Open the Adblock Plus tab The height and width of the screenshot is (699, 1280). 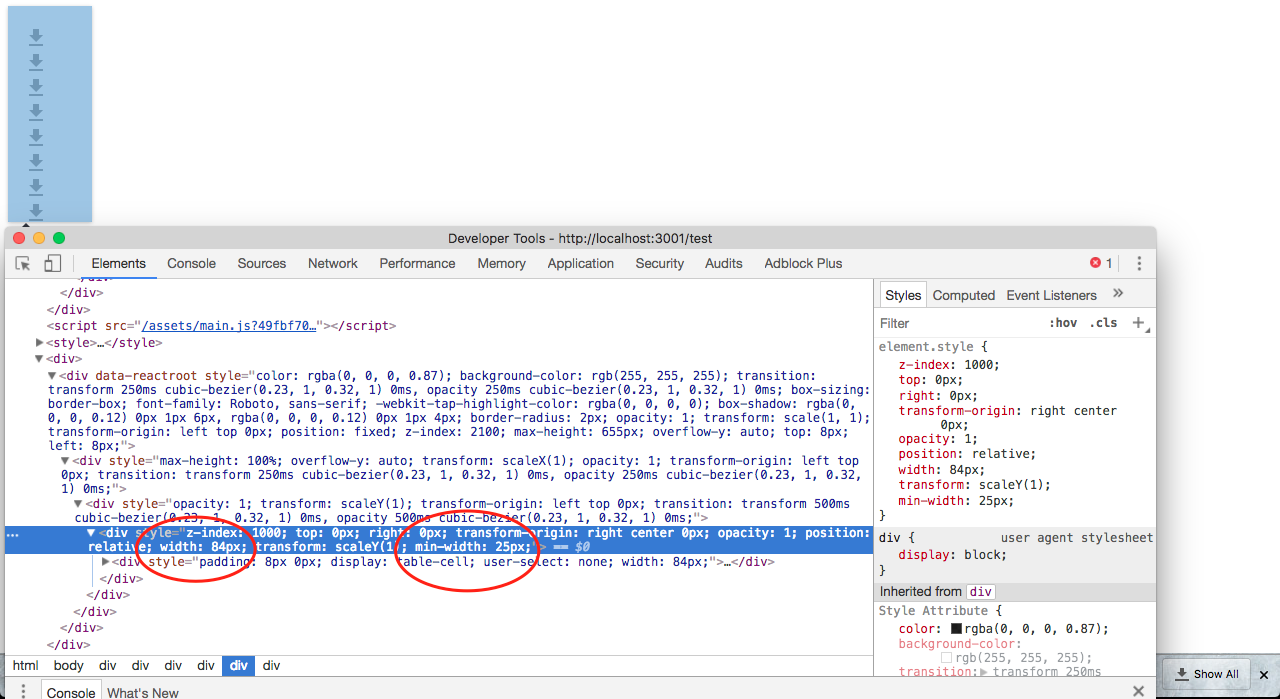click(803, 263)
